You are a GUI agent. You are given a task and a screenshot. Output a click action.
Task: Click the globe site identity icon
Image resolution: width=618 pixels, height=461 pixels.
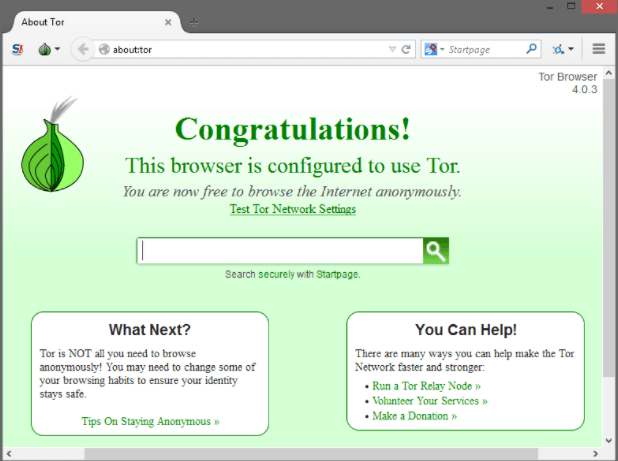point(104,49)
